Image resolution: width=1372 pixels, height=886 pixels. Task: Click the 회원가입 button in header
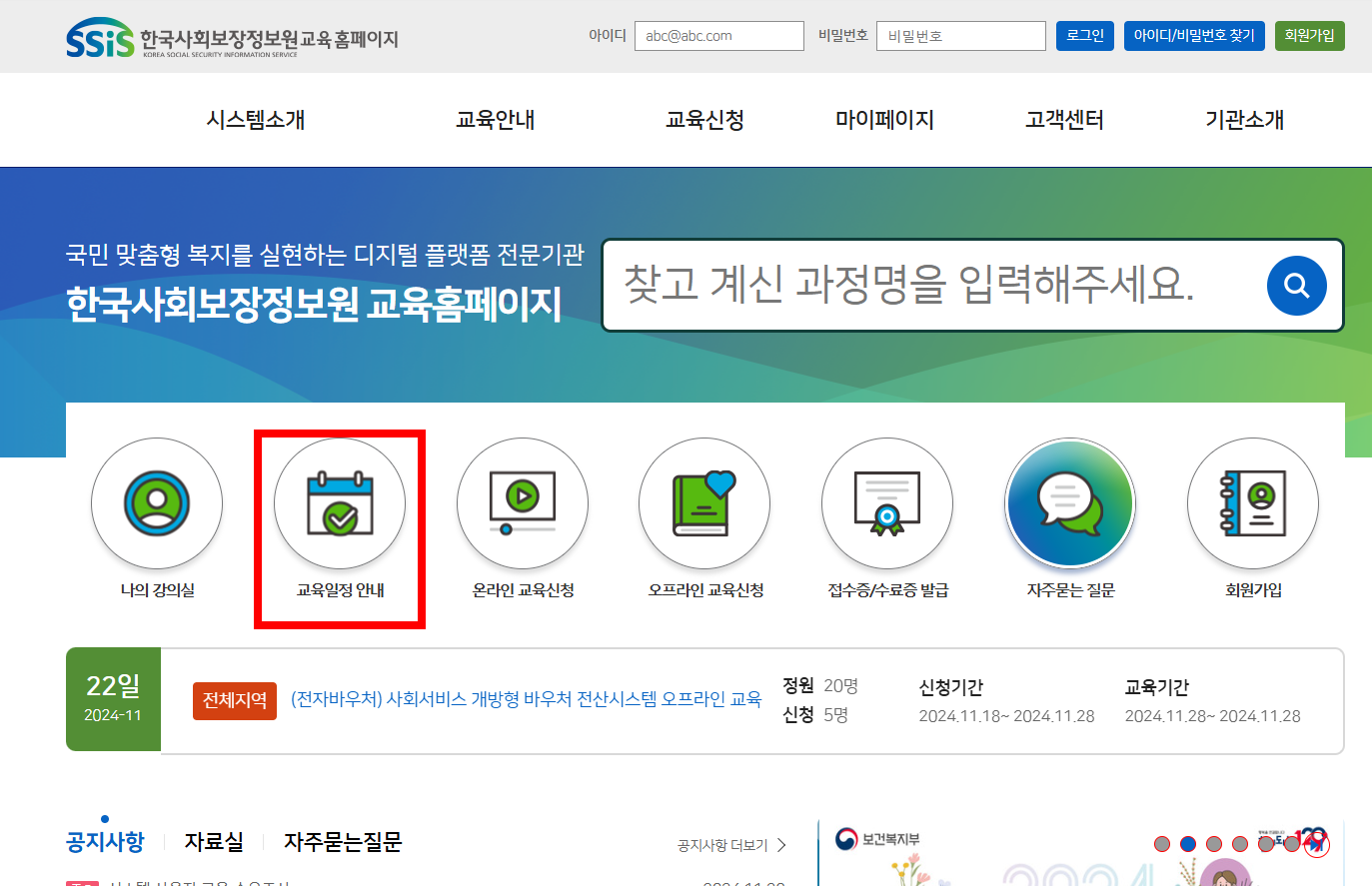point(1309,35)
